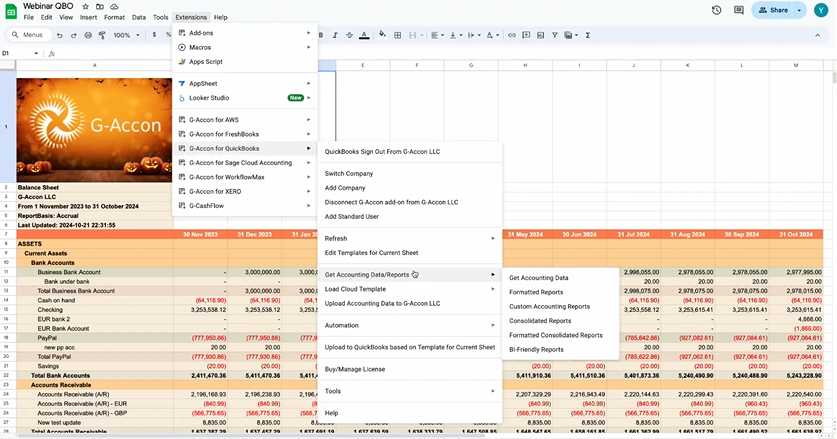837x439 pixels.
Task: Open the Share options dropdown arrow
Action: coord(799,10)
